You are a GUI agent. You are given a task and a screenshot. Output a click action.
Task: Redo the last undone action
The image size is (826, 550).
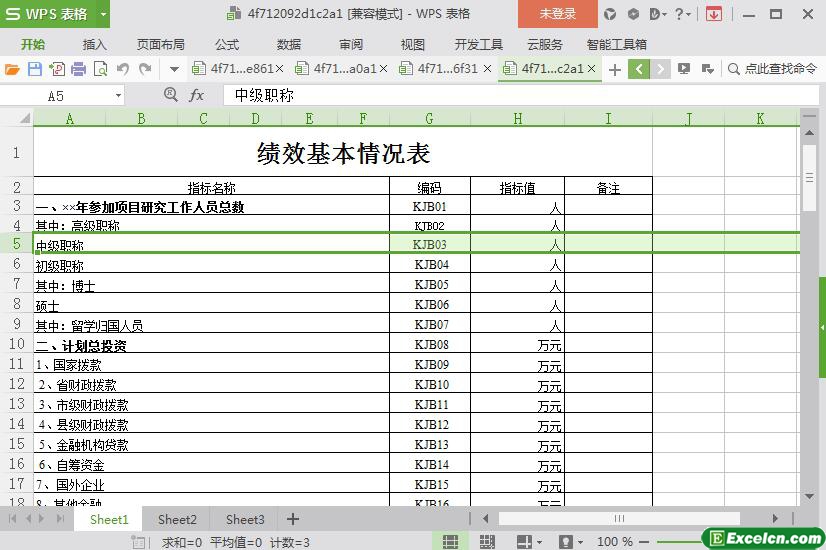[145, 69]
